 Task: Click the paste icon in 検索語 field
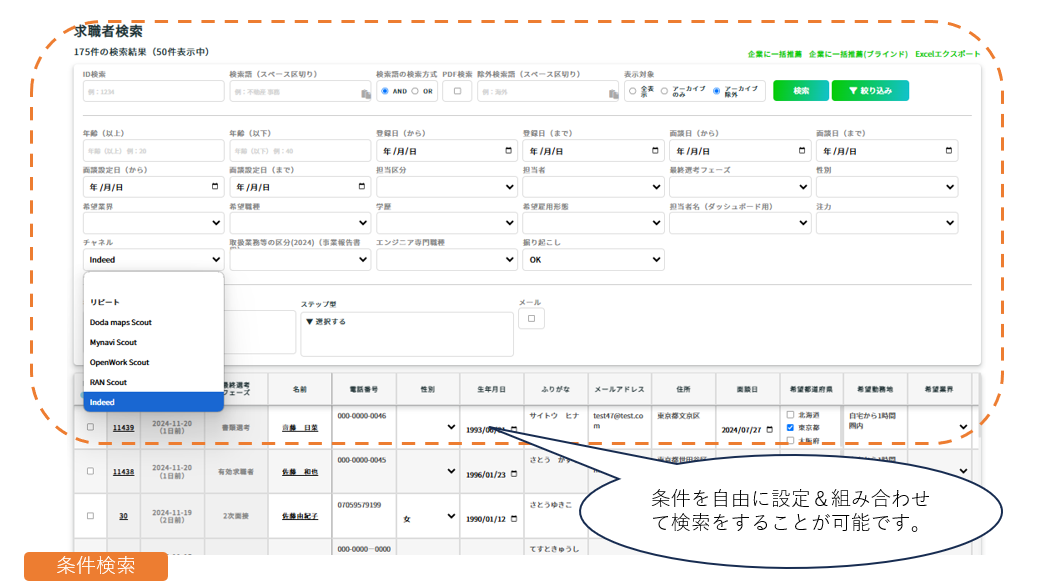point(365,93)
